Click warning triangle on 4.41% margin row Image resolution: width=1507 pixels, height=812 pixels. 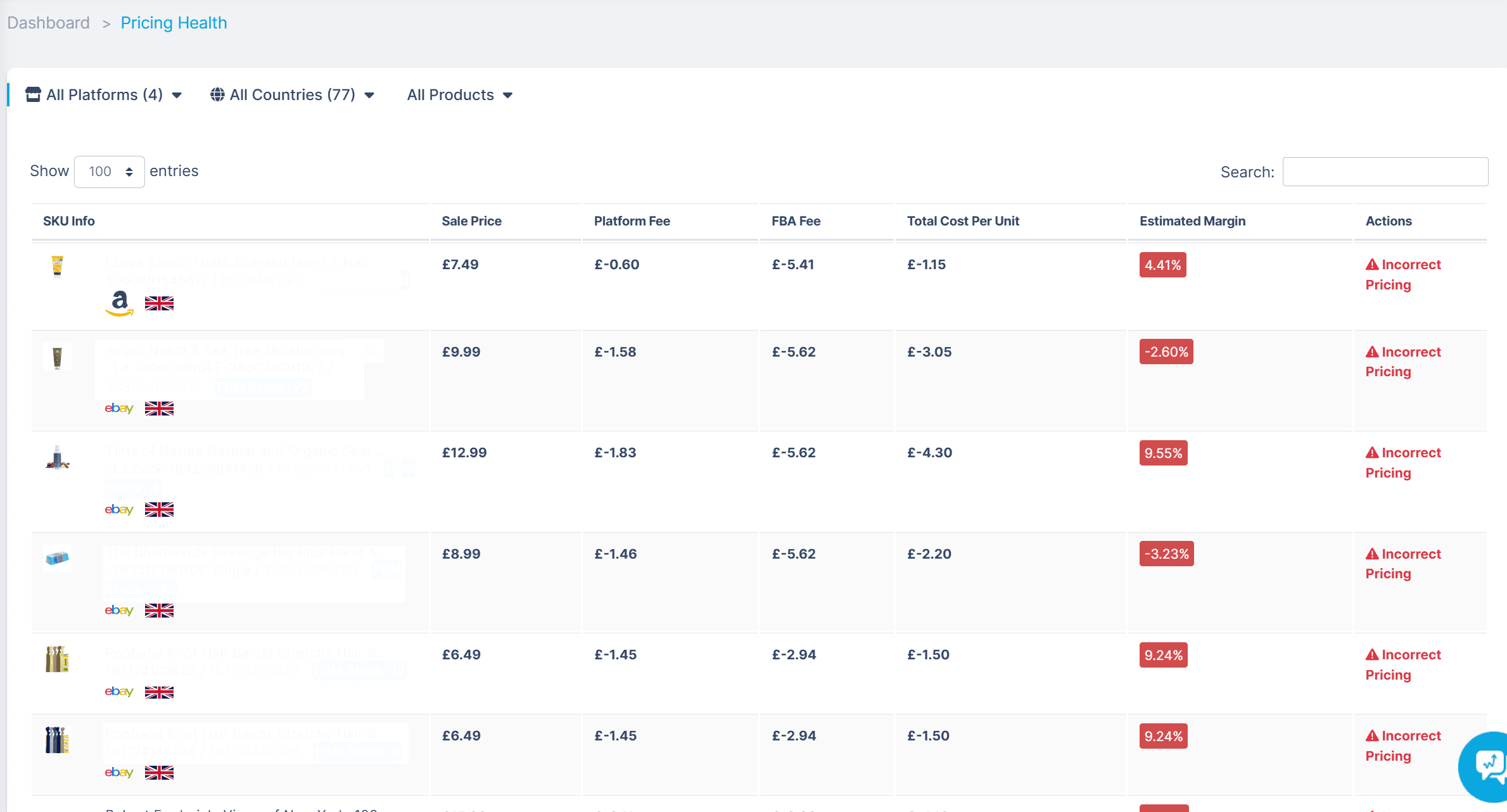[x=1372, y=264]
